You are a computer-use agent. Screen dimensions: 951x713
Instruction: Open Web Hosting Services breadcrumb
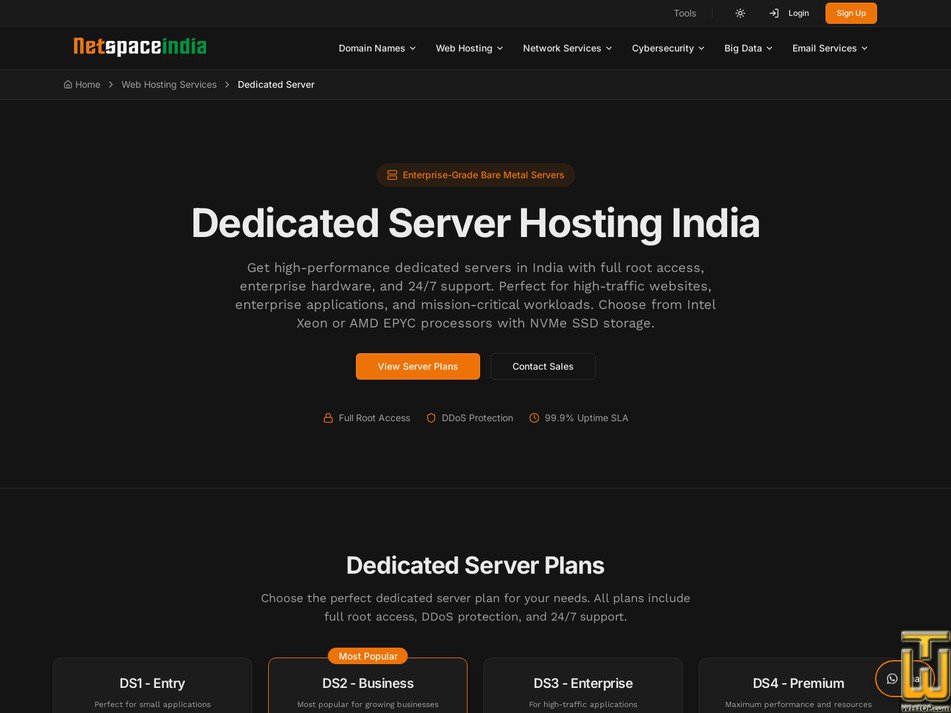(x=169, y=84)
